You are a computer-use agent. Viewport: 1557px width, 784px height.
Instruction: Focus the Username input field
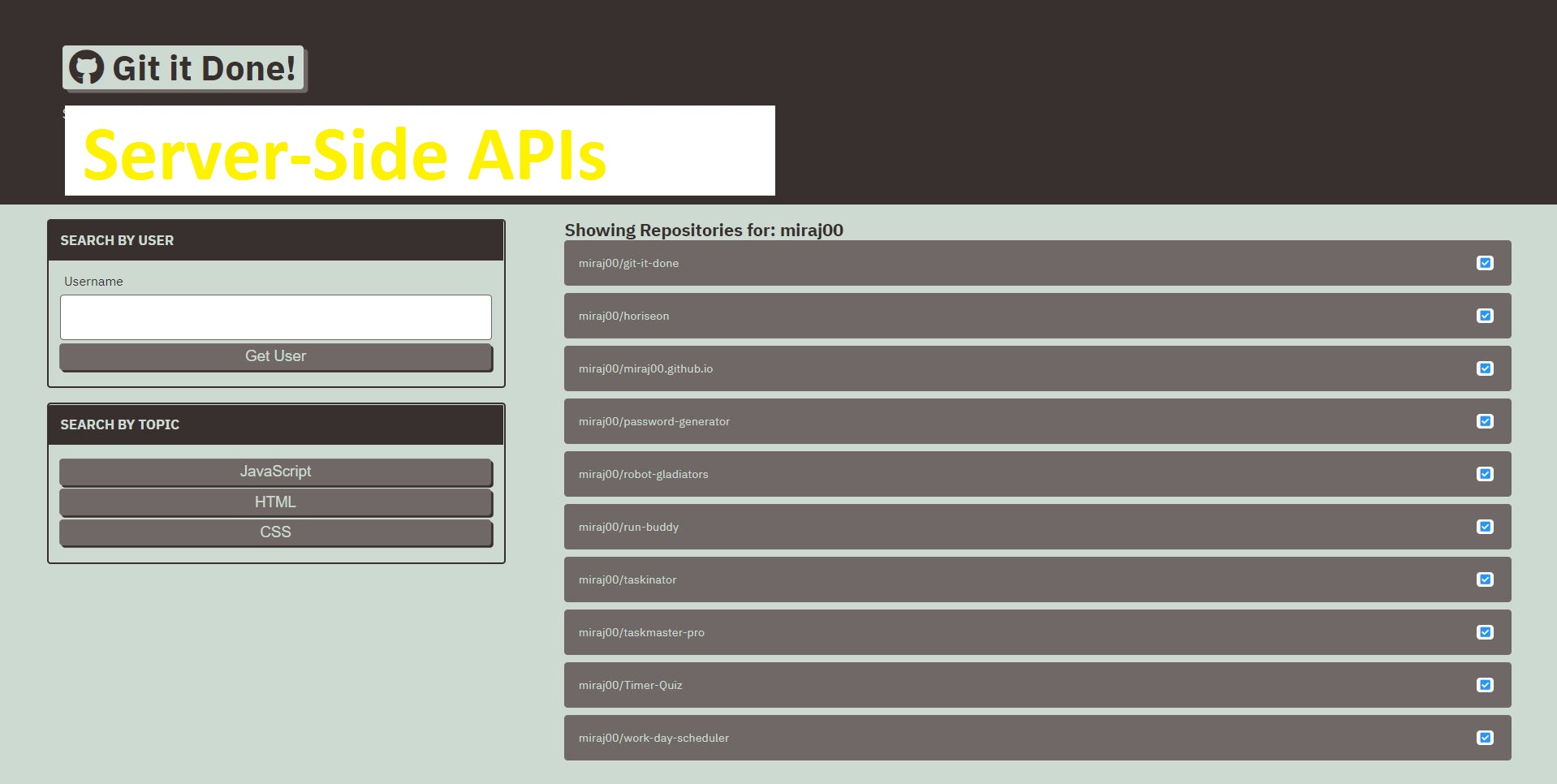(x=276, y=317)
